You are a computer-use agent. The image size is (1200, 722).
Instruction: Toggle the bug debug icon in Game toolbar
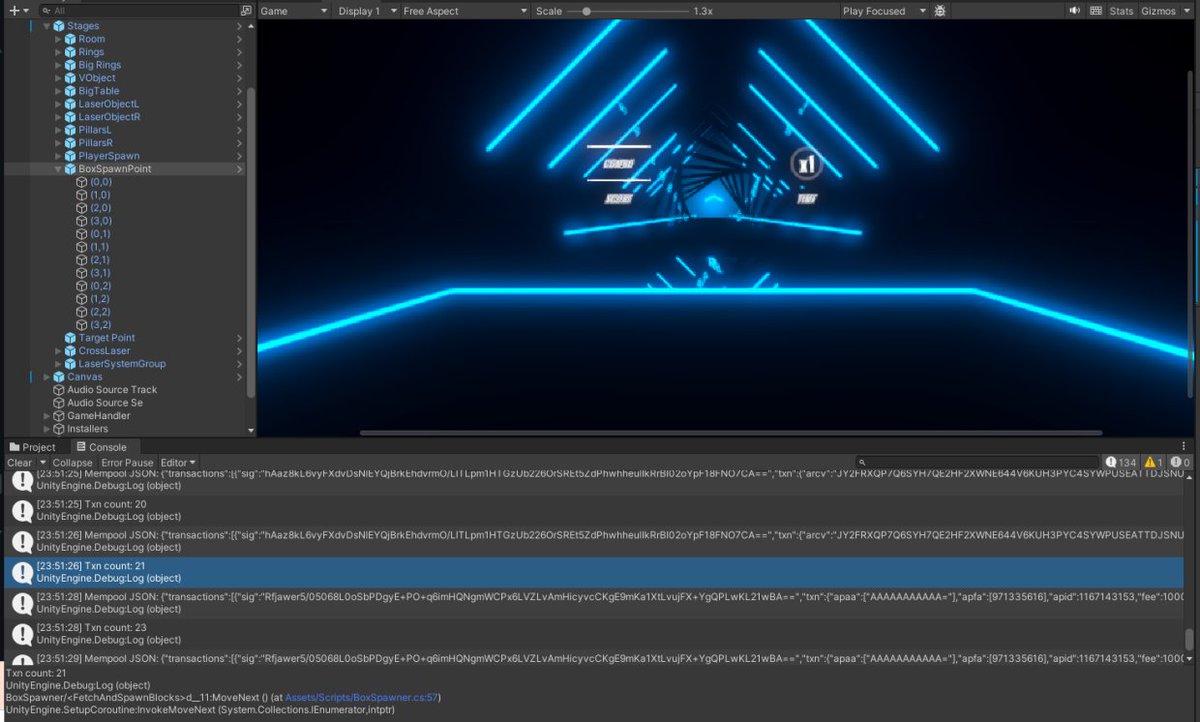940,11
